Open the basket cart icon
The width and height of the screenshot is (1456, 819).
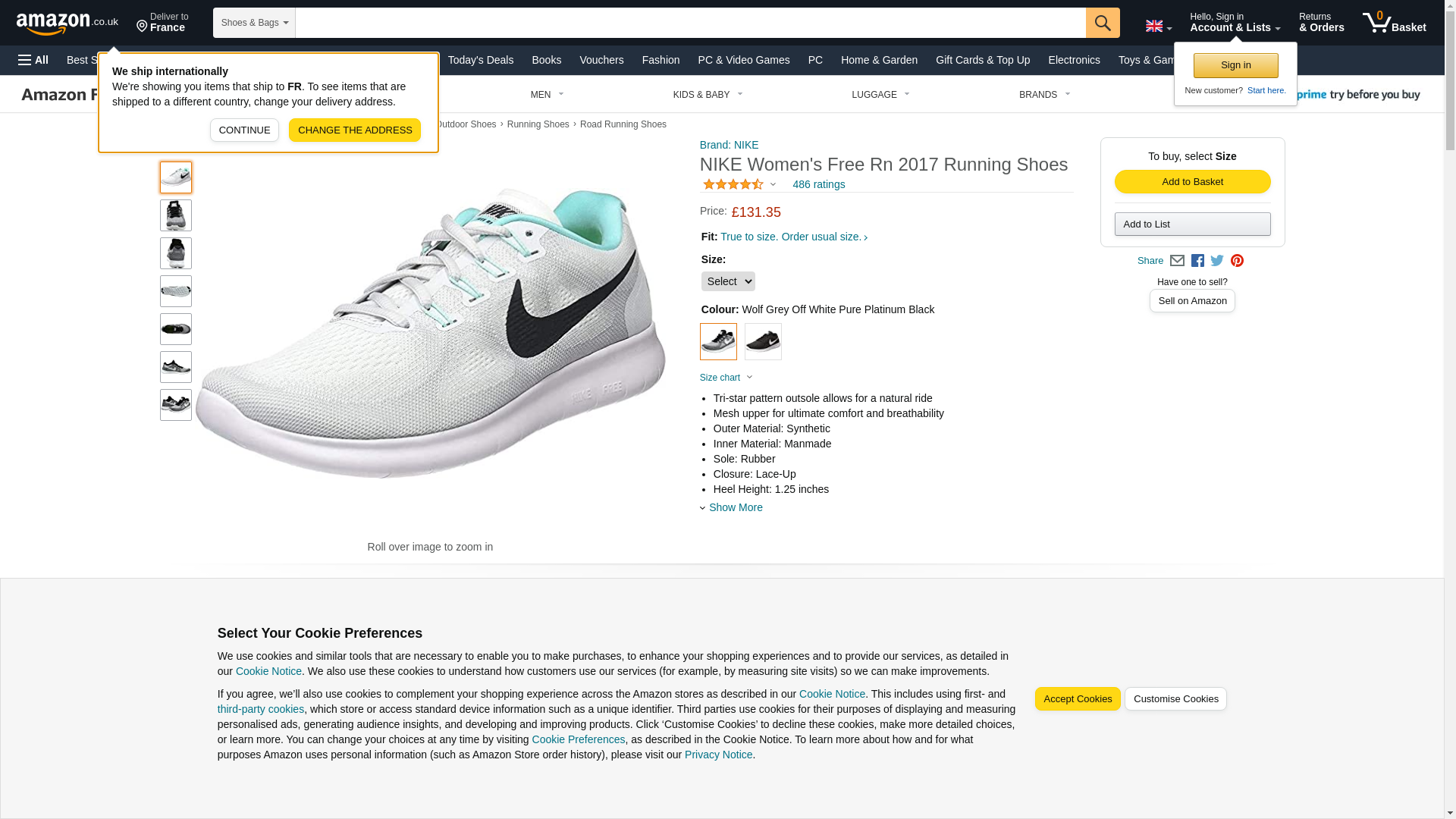pyautogui.click(x=1393, y=23)
